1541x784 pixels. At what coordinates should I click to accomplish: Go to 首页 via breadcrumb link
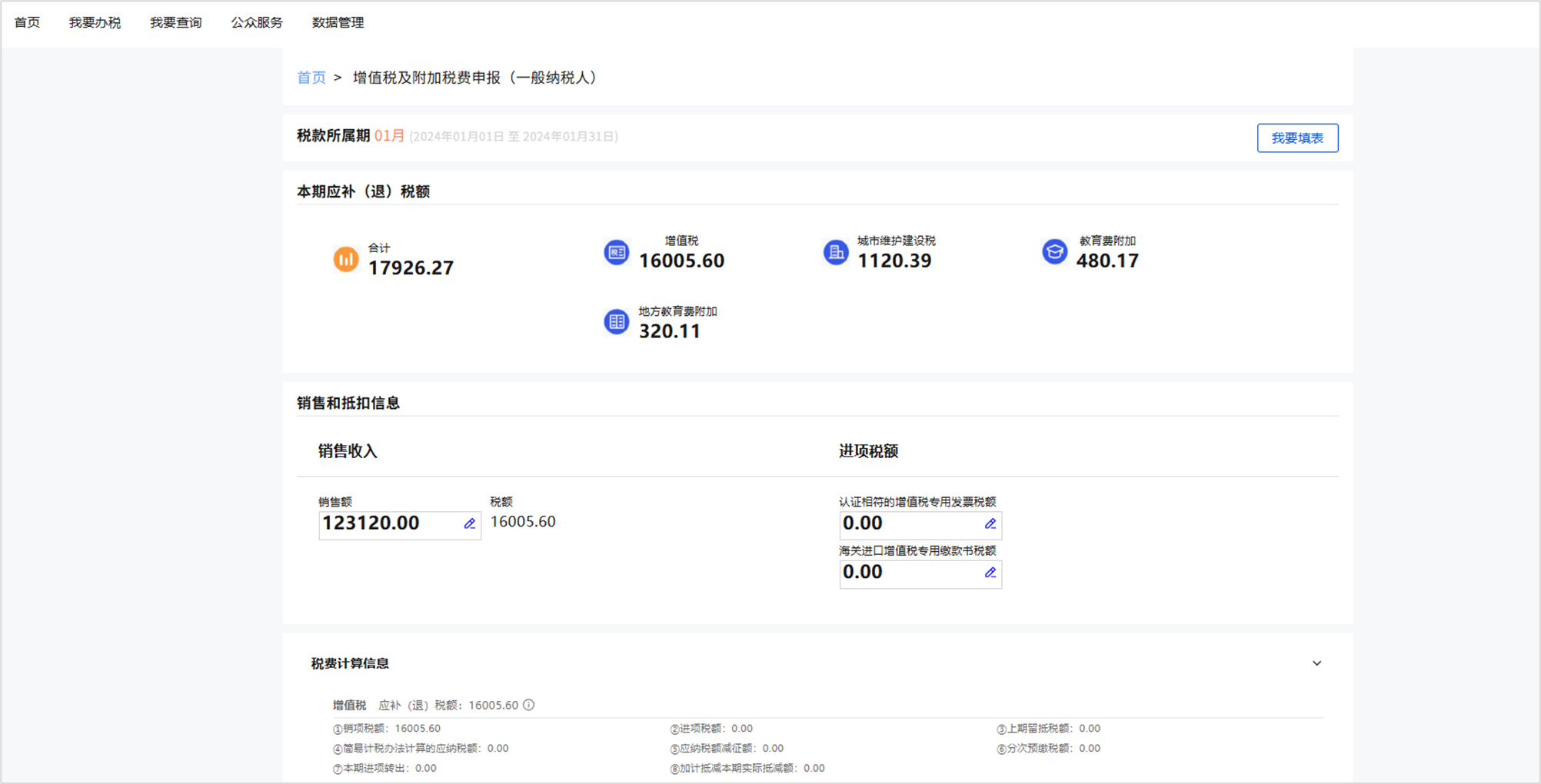point(311,78)
